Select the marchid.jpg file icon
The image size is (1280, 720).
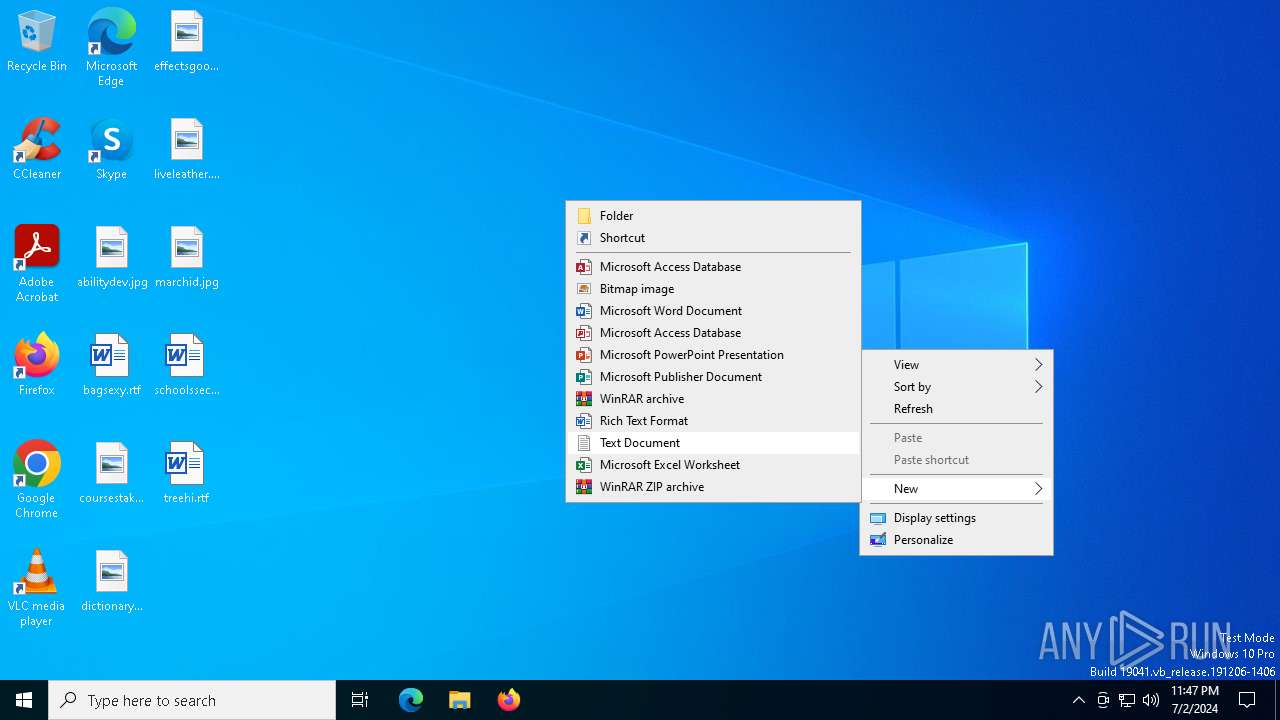(x=186, y=258)
